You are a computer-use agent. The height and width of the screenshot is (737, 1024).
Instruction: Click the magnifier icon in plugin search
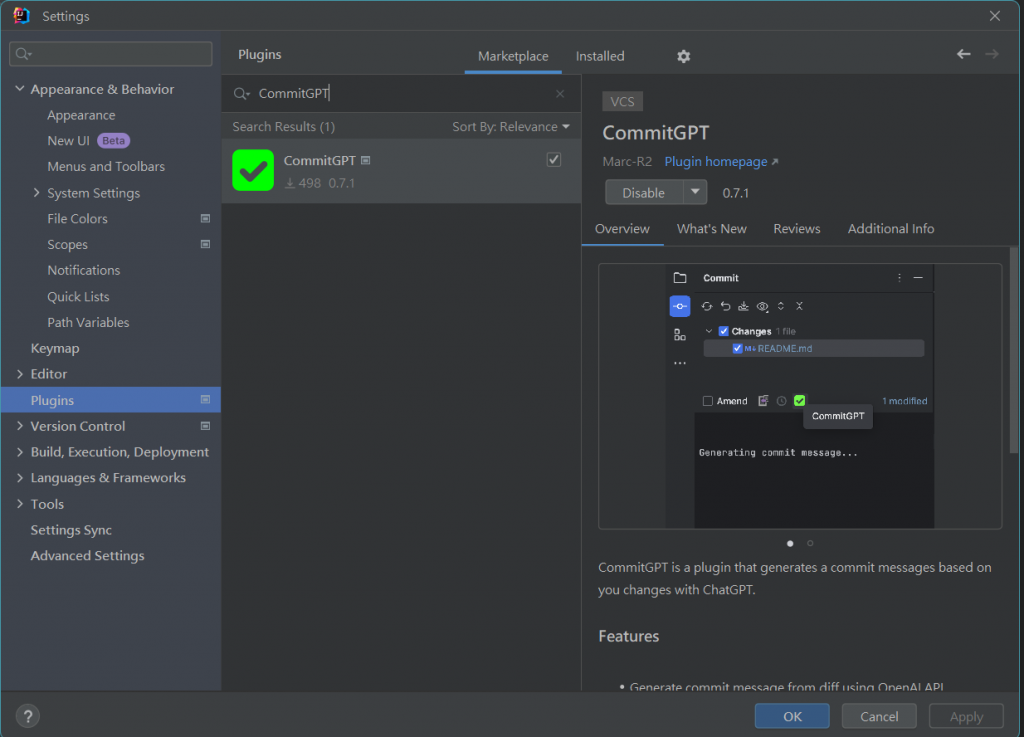(x=241, y=93)
